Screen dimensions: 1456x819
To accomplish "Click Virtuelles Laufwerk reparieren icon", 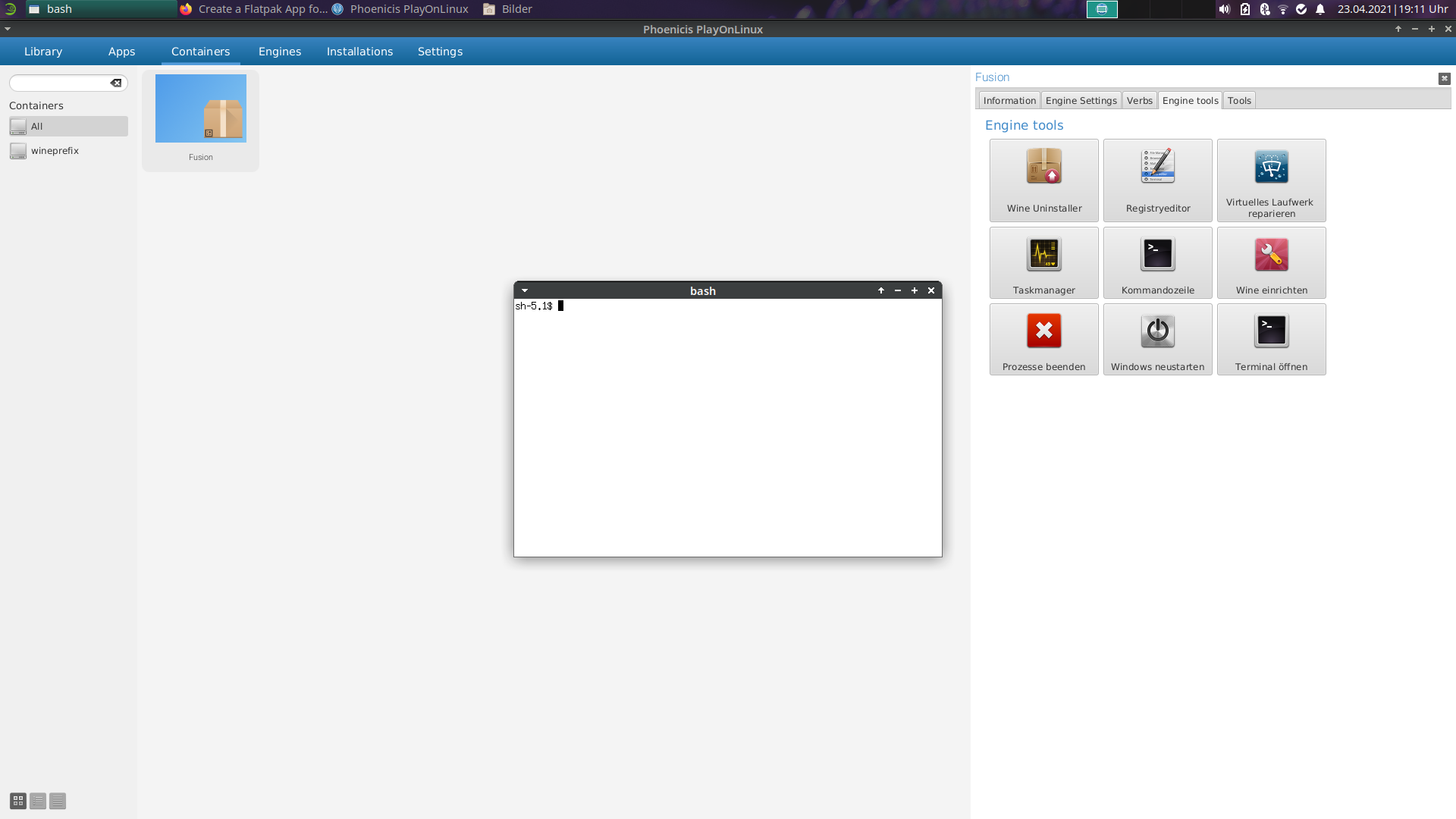I will pyautogui.click(x=1271, y=168).
